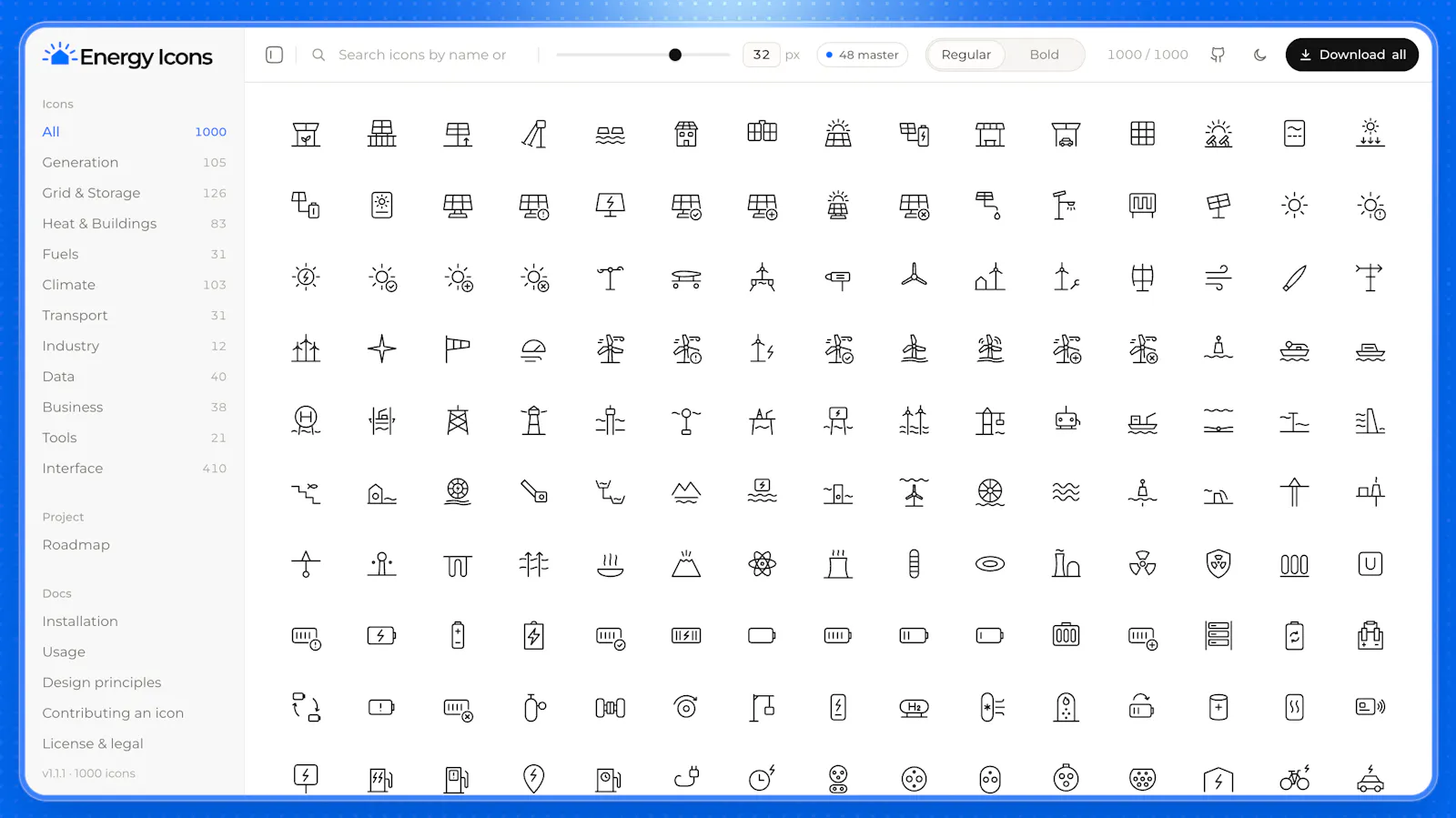Open the Heat & Buildings category
1456x818 pixels.
134,223
